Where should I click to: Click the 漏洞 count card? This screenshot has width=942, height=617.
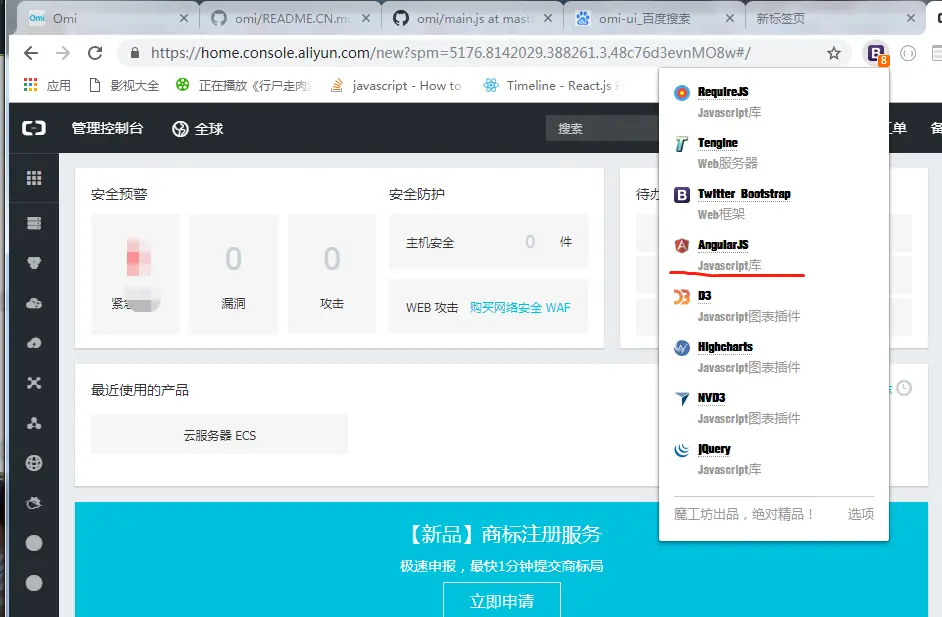pyautogui.click(x=233, y=273)
